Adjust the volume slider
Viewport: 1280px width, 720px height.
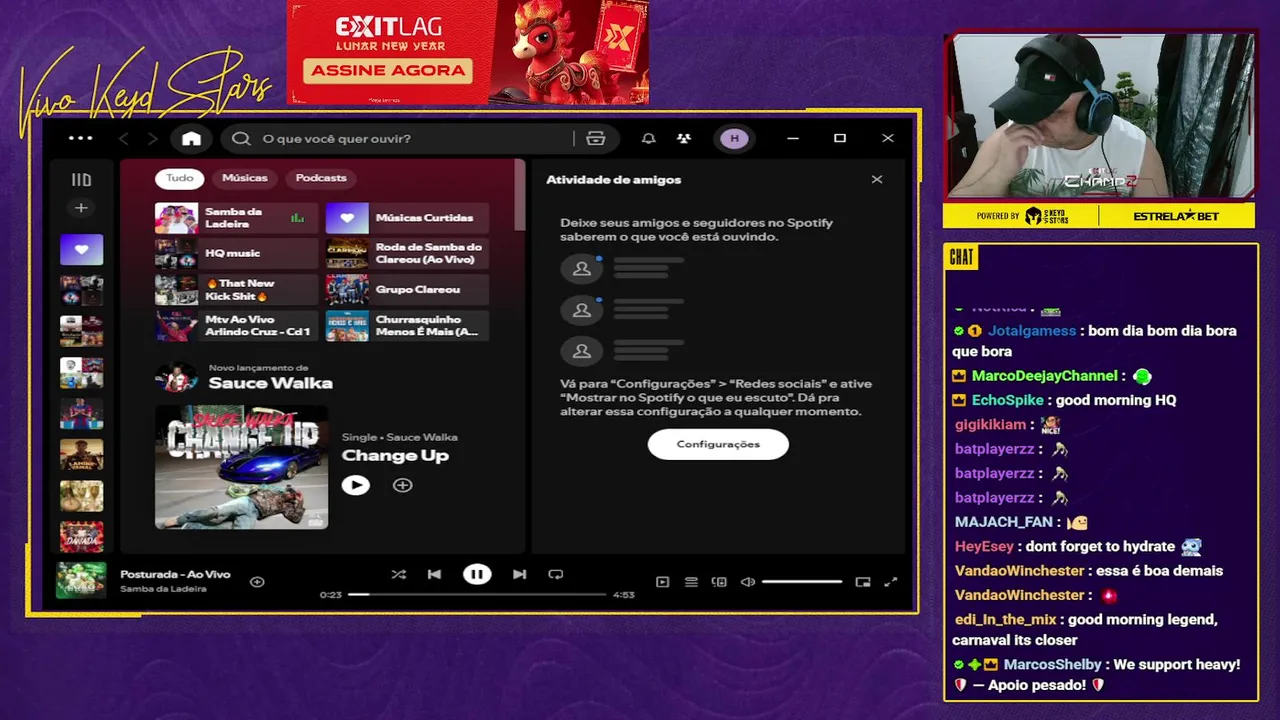tap(802, 582)
